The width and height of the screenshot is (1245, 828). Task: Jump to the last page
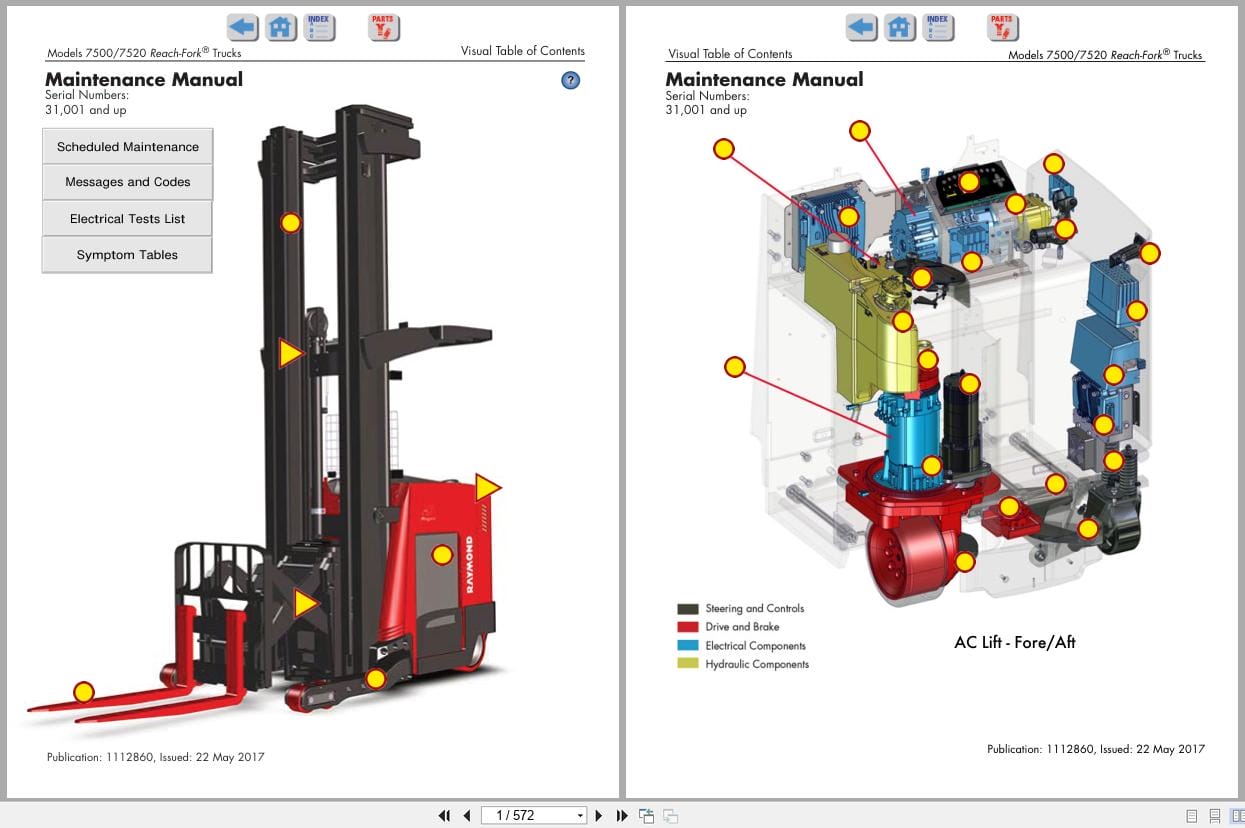[x=621, y=816]
